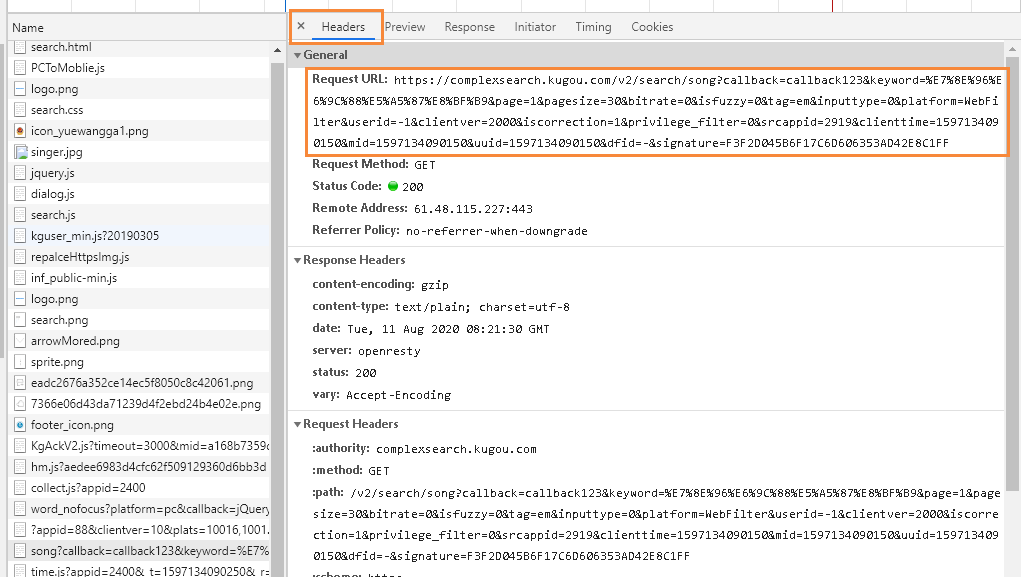The height and width of the screenshot is (577, 1021).
Task: Click the Request URL value text
Action: (x=657, y=111)
